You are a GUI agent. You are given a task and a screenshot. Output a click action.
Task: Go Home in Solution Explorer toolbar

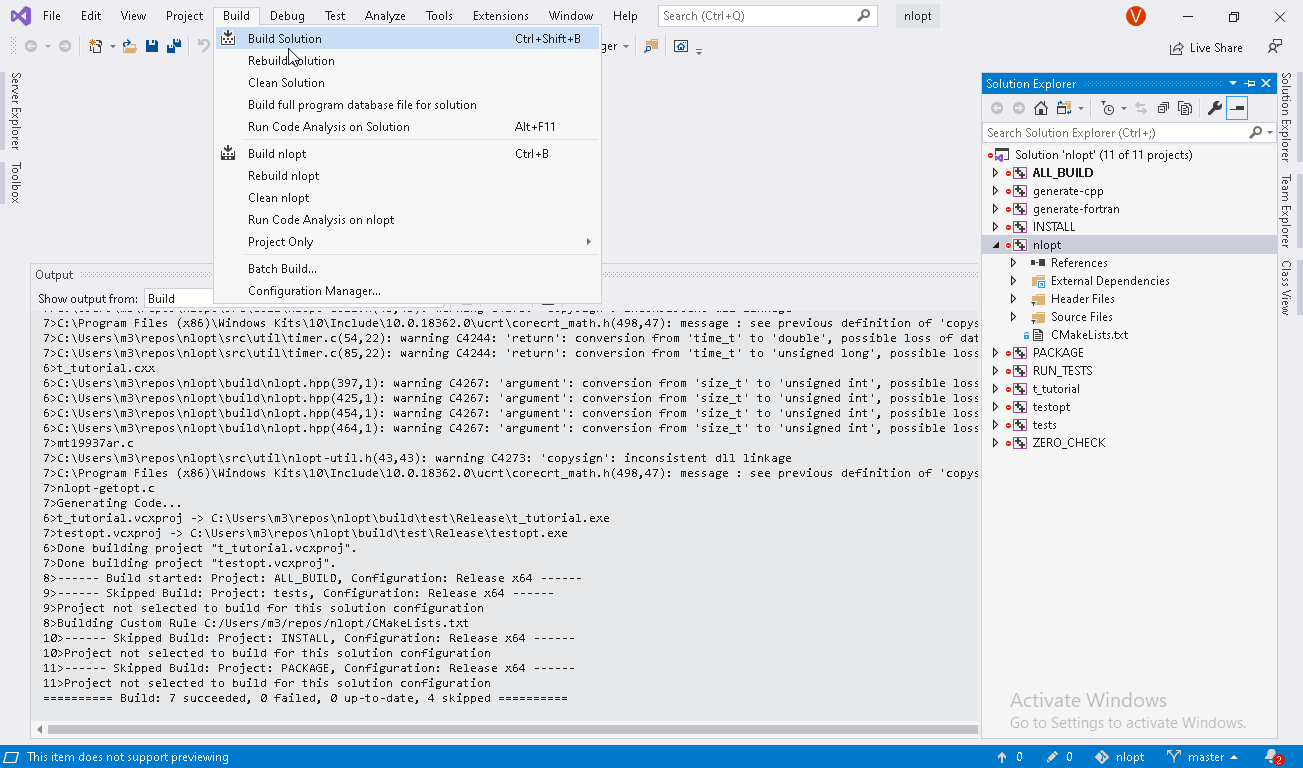(x=1041, y=108)
